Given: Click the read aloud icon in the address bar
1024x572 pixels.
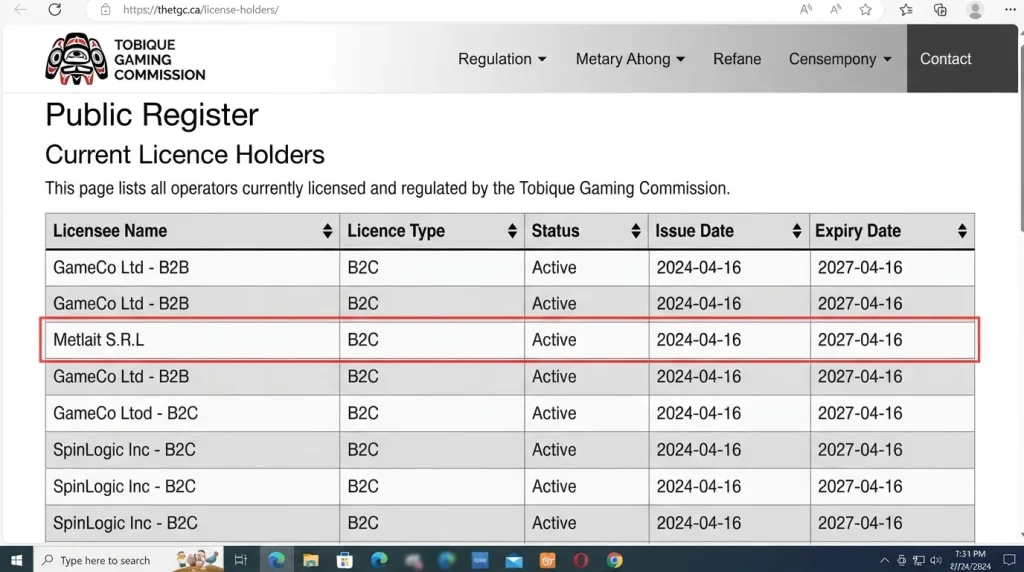Looking at the screenshot, I should click(806, 9).
